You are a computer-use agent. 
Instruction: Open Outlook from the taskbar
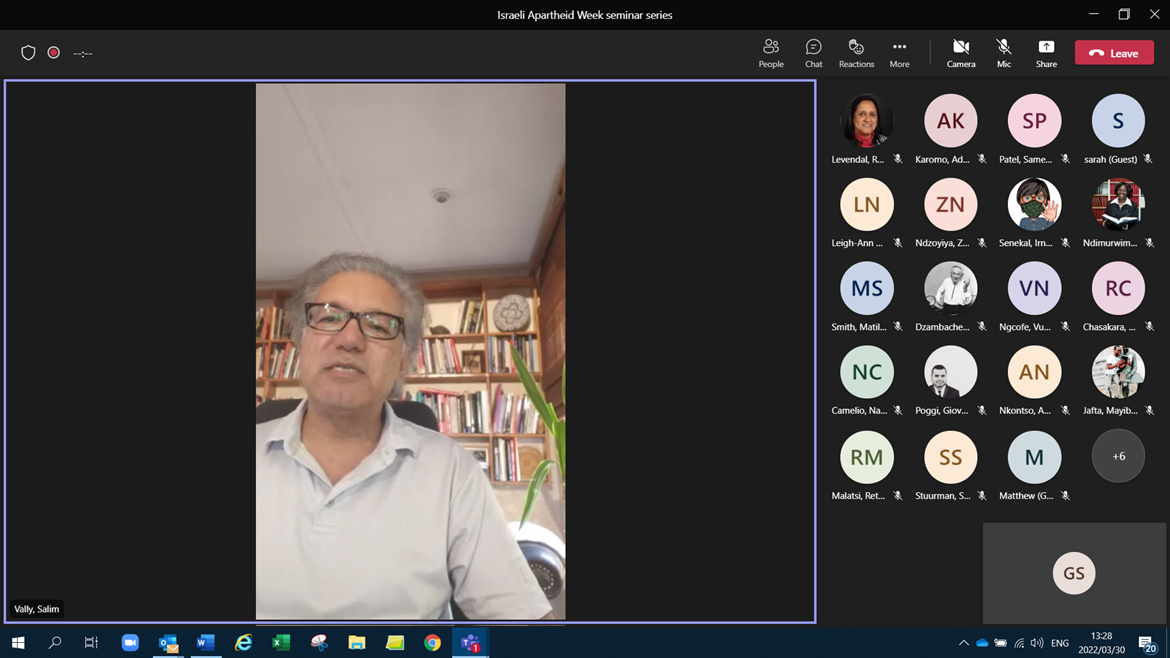pos(168,642)
